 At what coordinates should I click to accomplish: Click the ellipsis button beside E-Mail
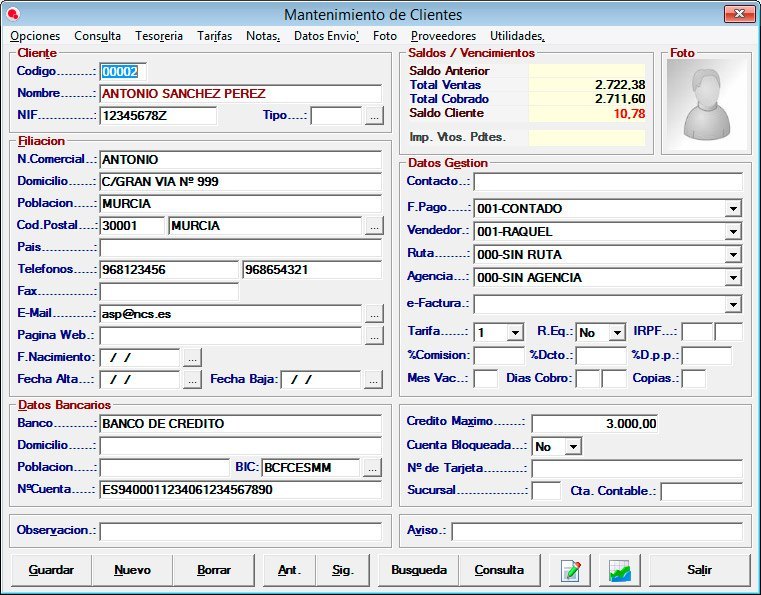373,314
